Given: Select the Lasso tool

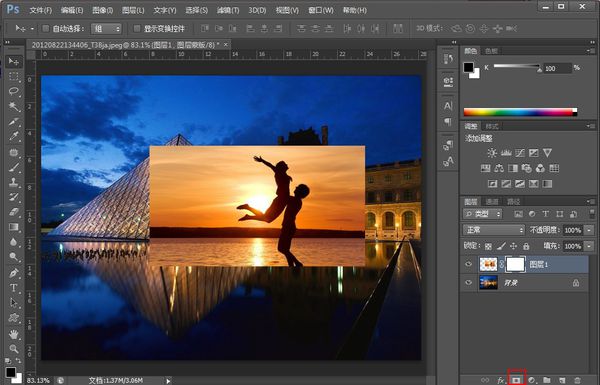Looking at the screenshot, I should click(14, 91).
